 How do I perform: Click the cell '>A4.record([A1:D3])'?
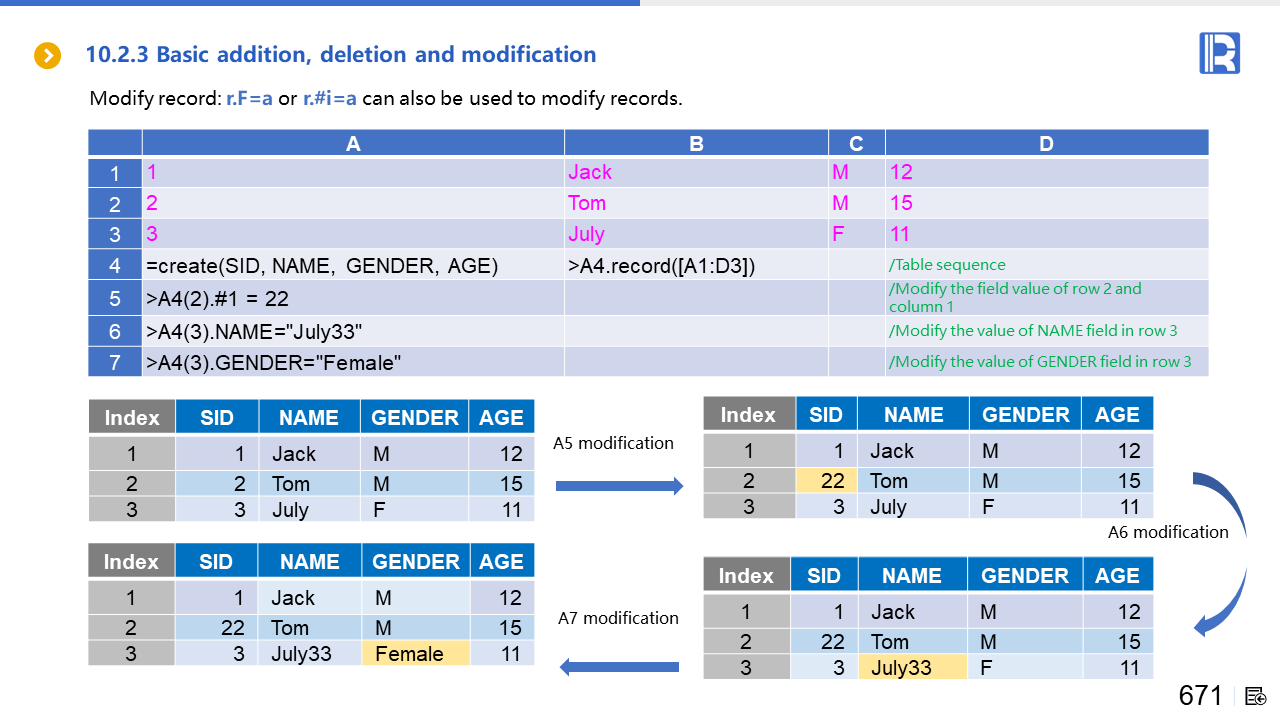click(661, 266)
